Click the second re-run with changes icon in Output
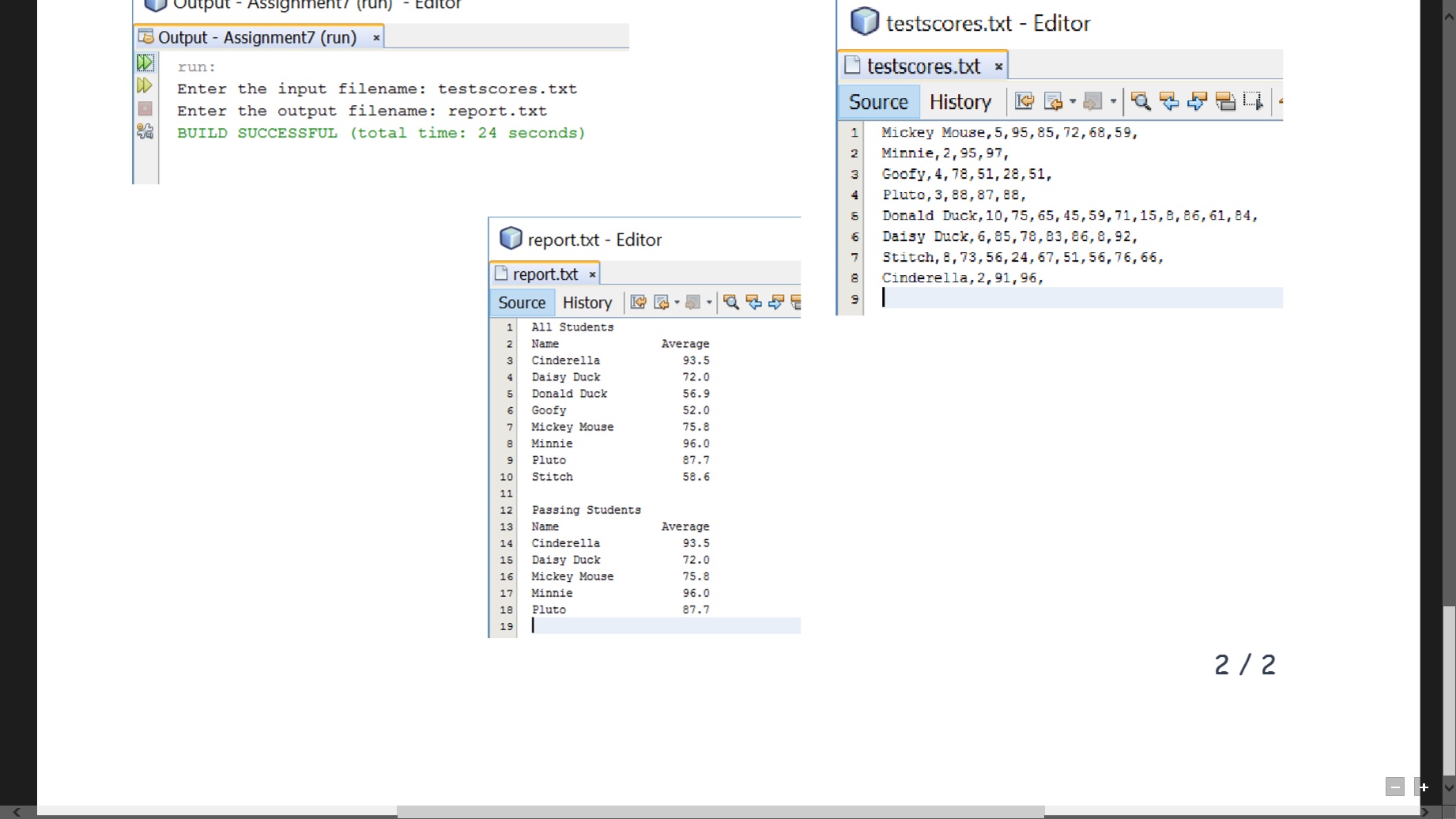Screen dimensions: 1456x819 (x=145, y=85)
